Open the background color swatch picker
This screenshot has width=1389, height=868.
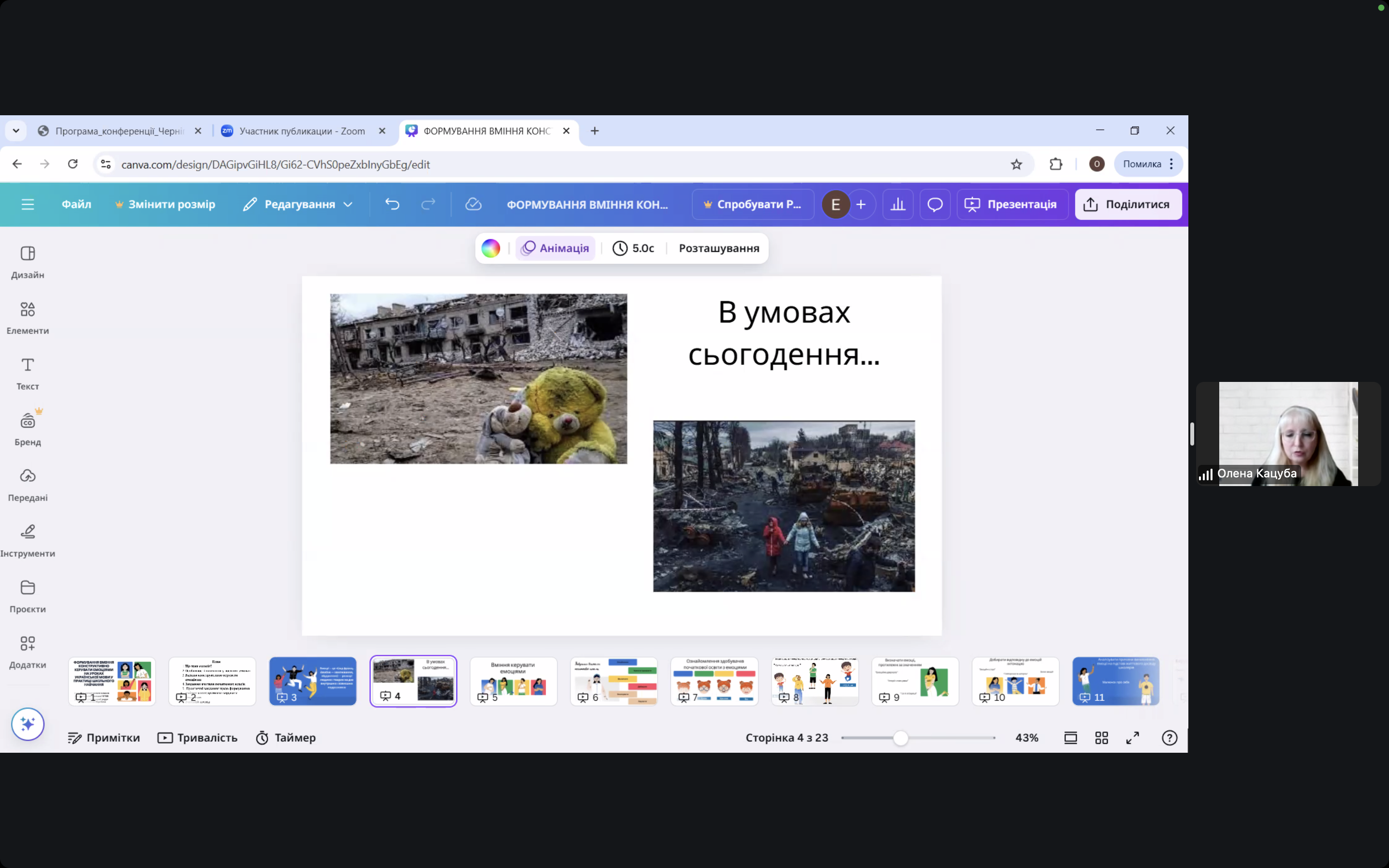tap(491, 248)
